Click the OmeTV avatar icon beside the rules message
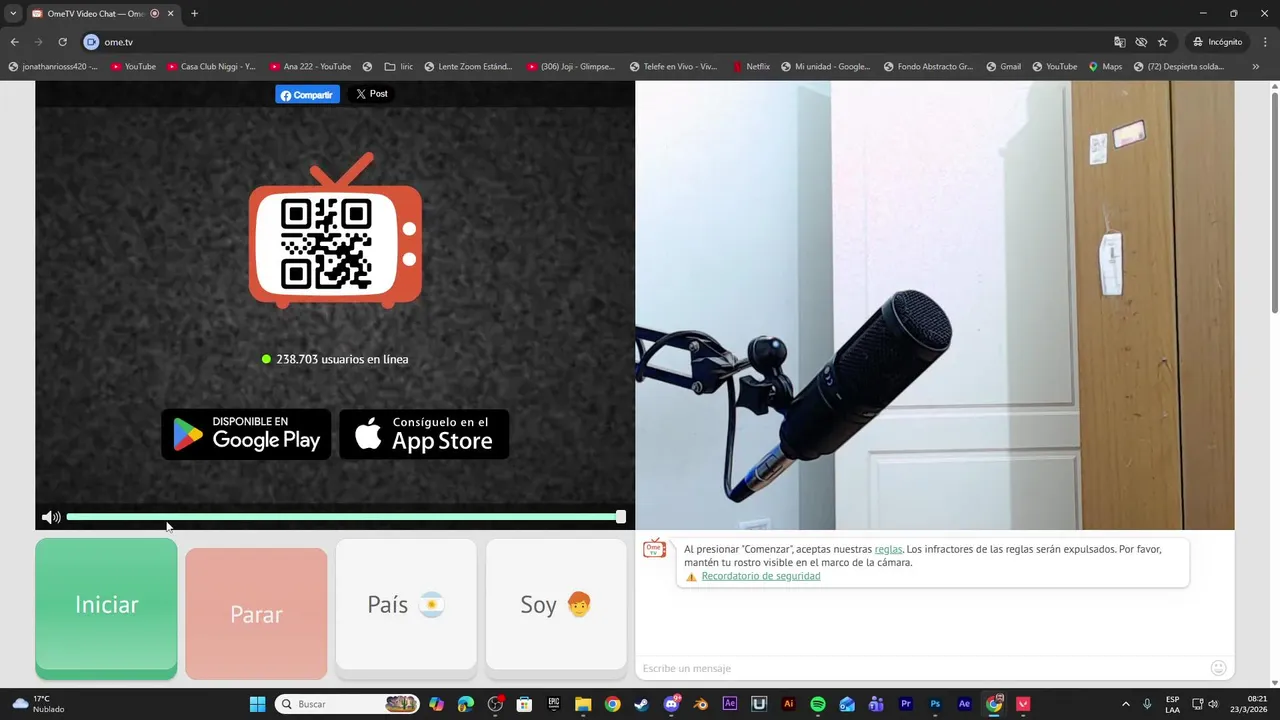 coord(654,548)
